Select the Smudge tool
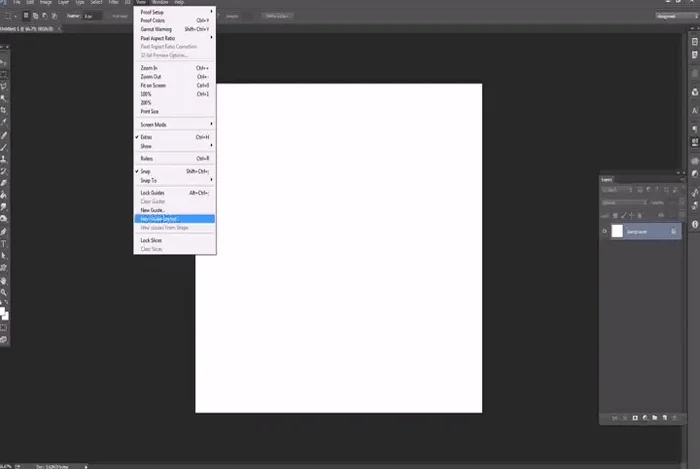 [4, 207]
